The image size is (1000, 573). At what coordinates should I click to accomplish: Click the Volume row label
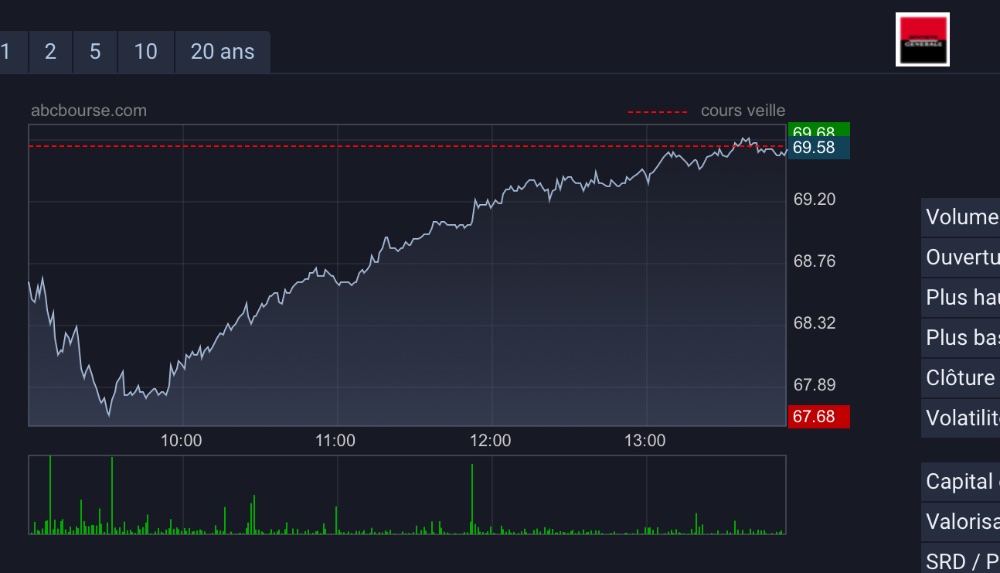tap(961, 218)
